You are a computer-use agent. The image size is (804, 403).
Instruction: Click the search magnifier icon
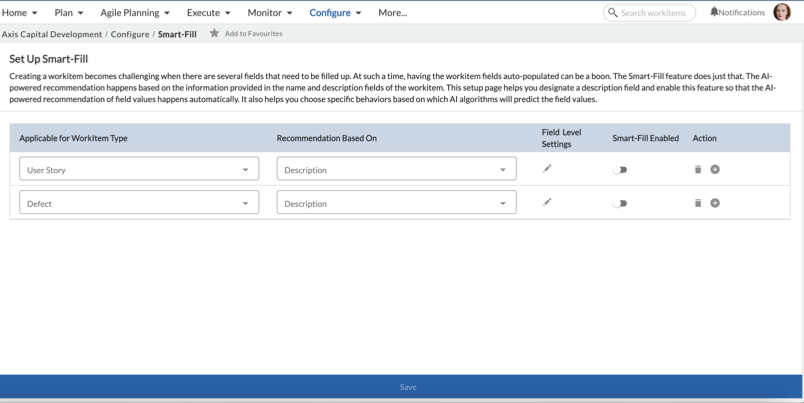point(613,12)
